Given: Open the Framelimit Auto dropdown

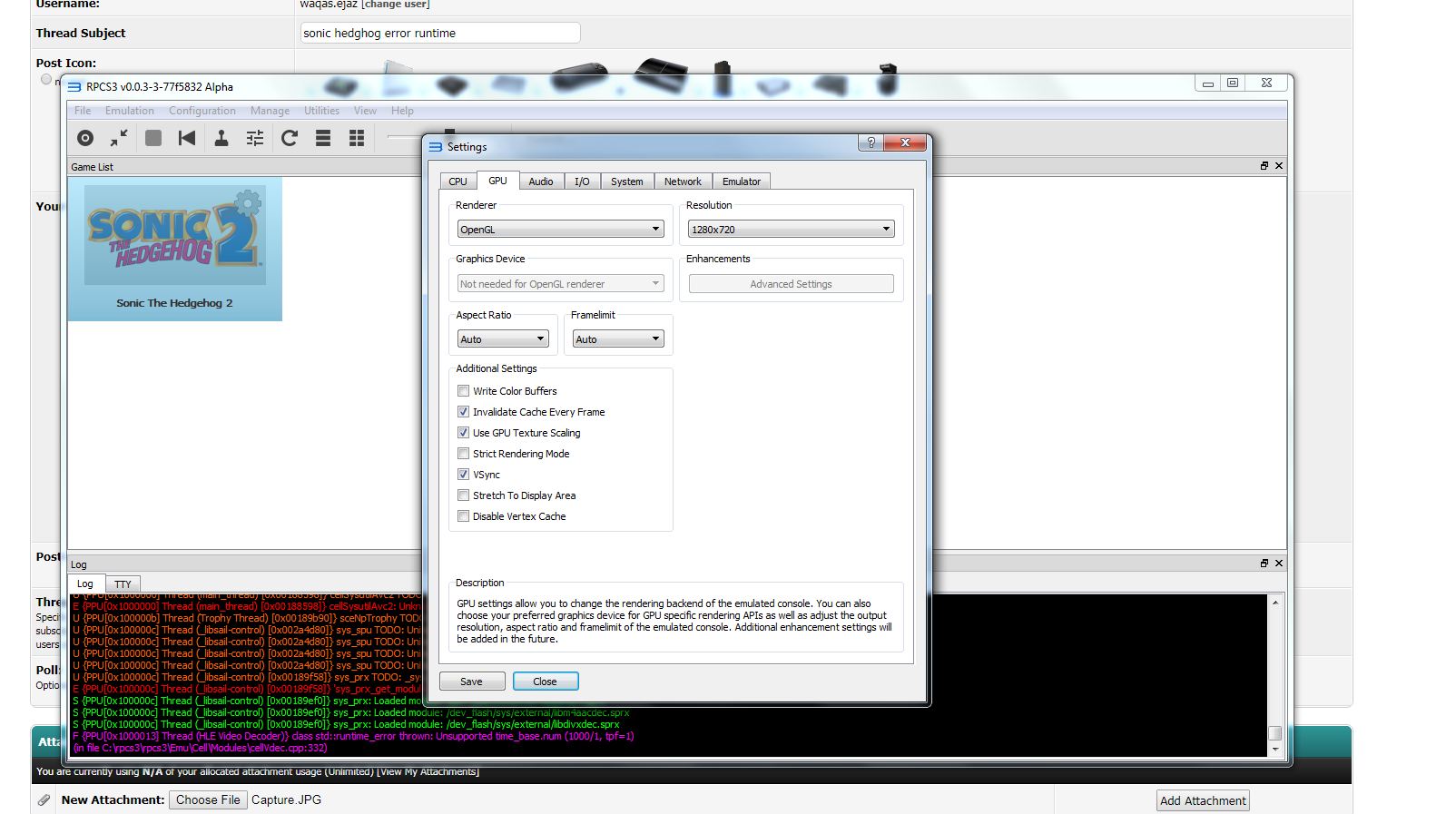Looking at the screenshot, I should [x=617, y=339].
